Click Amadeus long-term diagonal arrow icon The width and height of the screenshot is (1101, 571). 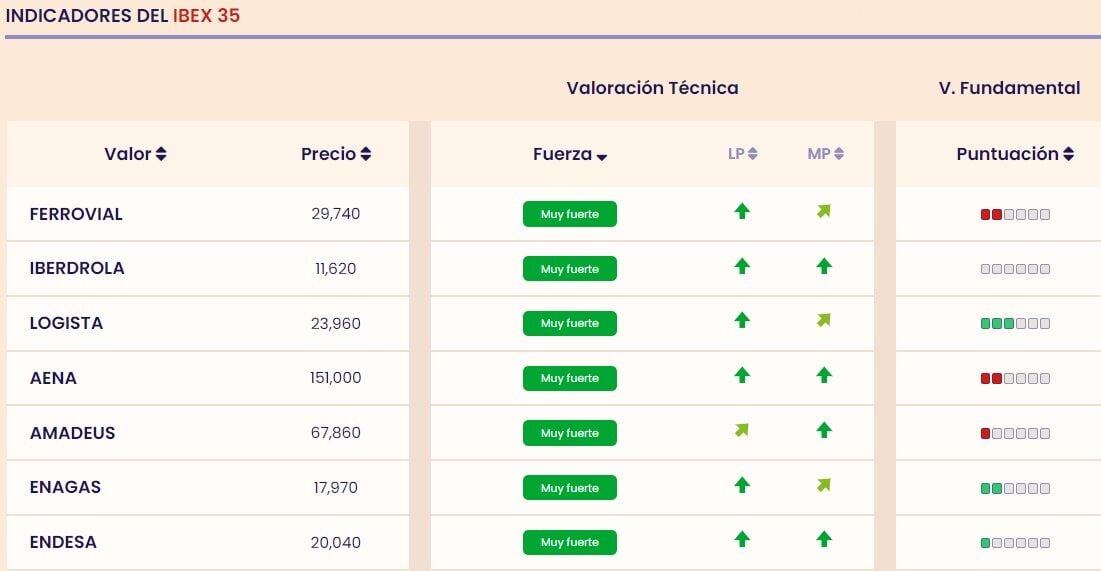pyautogui.click(x=742, y=430)
